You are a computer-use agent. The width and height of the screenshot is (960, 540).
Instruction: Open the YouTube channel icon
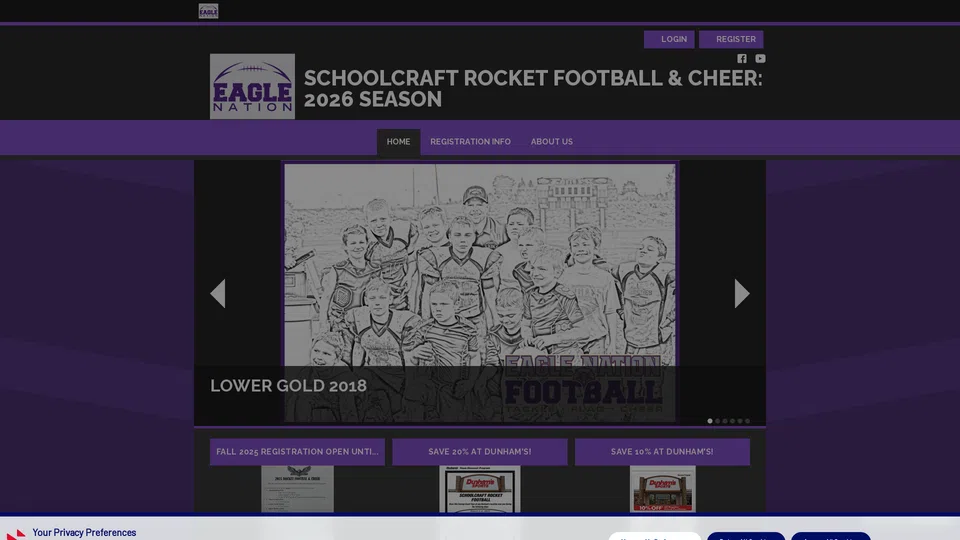(760, 59)
